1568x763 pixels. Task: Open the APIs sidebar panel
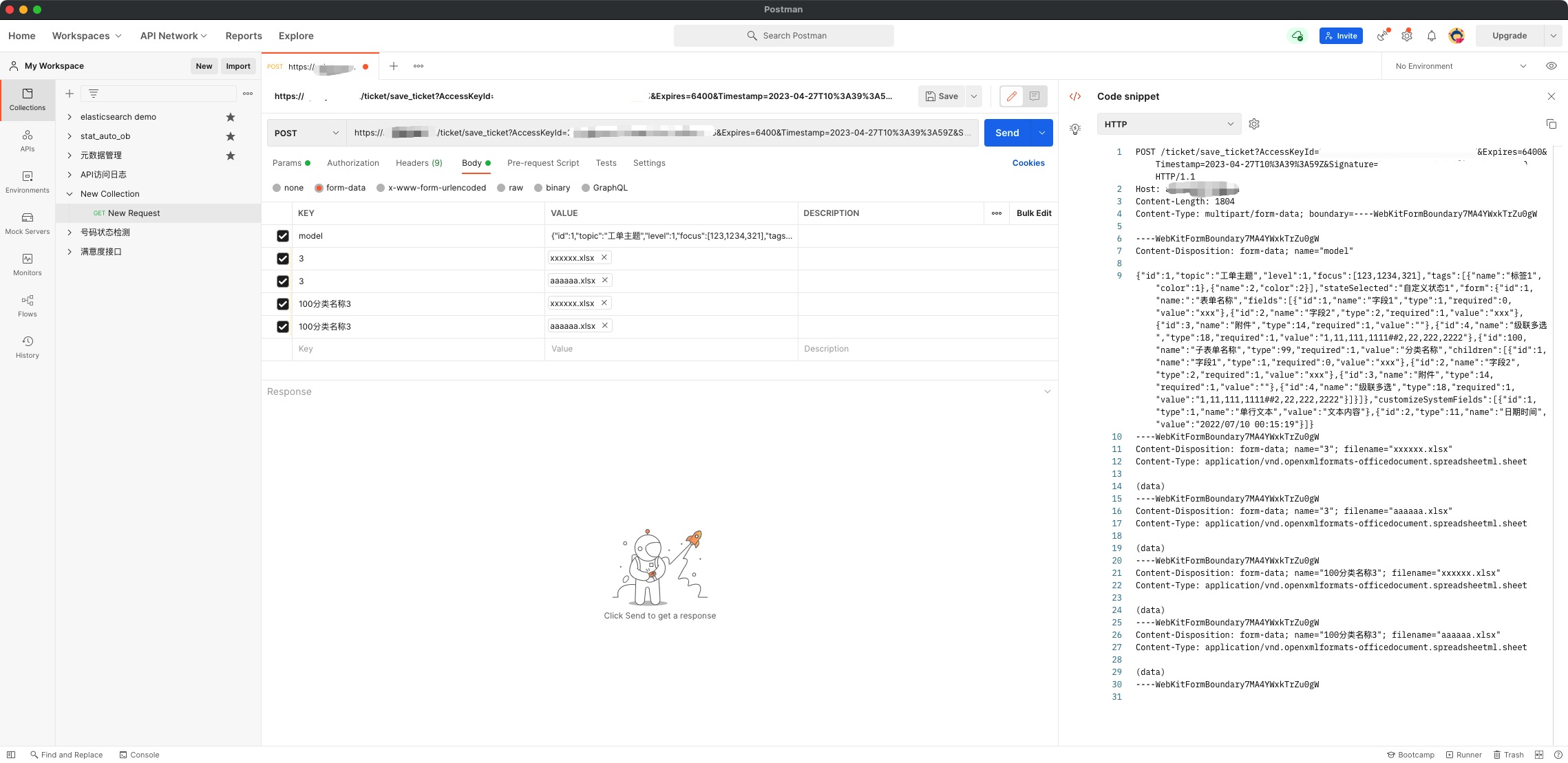[28, 141]
